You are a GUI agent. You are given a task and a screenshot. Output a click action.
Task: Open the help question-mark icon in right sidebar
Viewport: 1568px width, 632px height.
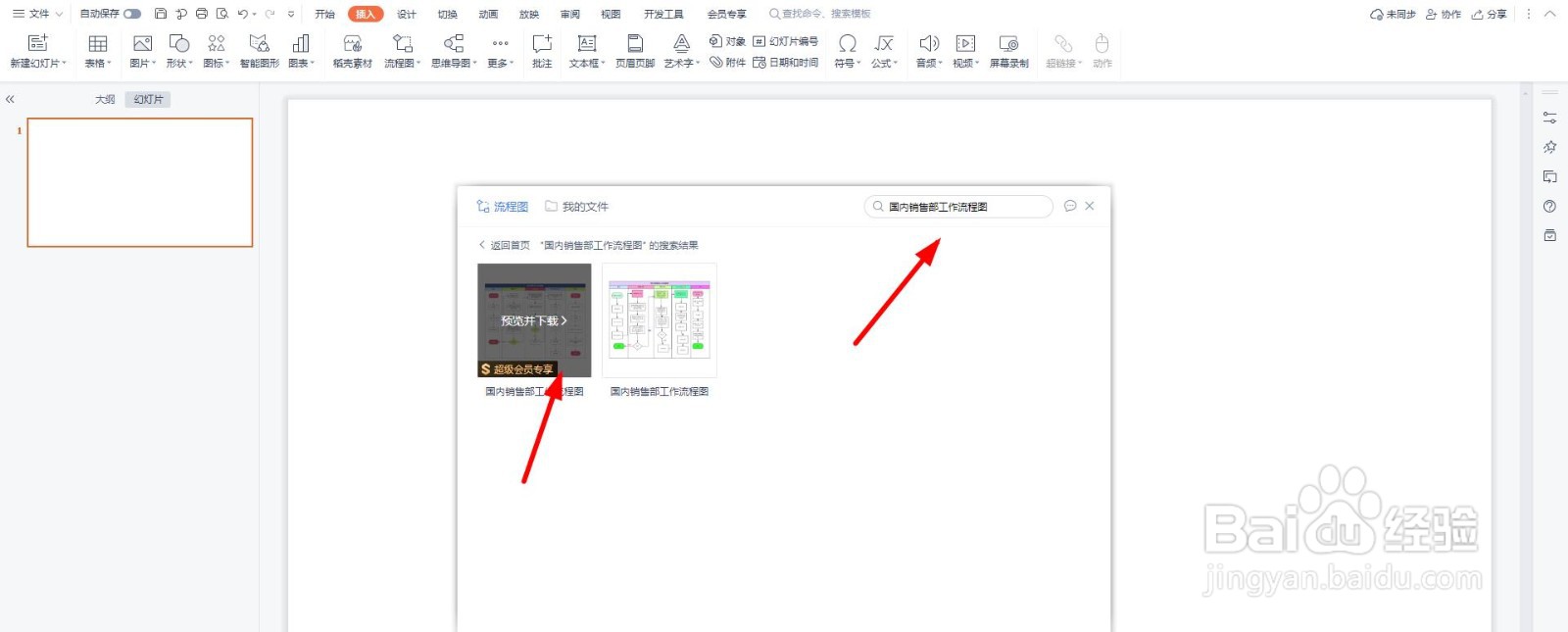click(x=1549, y=206)
